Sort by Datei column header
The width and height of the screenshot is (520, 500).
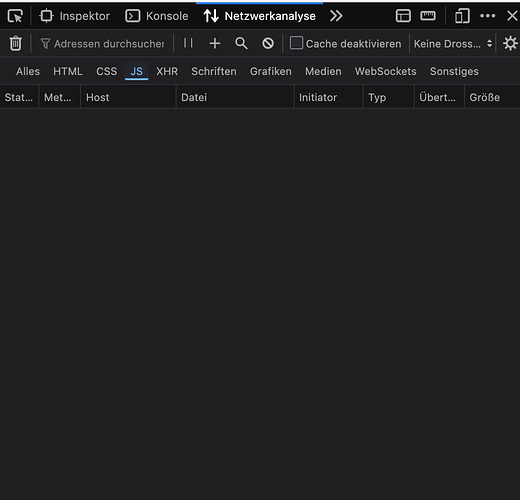tap(235, 97)
